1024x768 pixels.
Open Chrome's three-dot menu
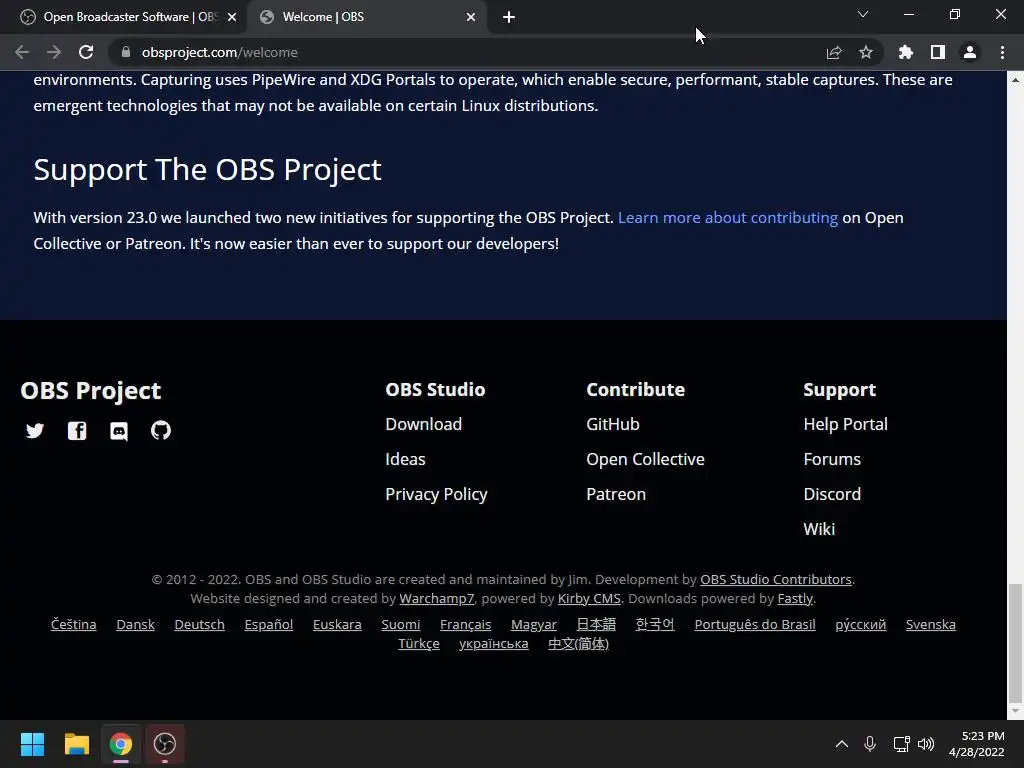(1002, 52)
